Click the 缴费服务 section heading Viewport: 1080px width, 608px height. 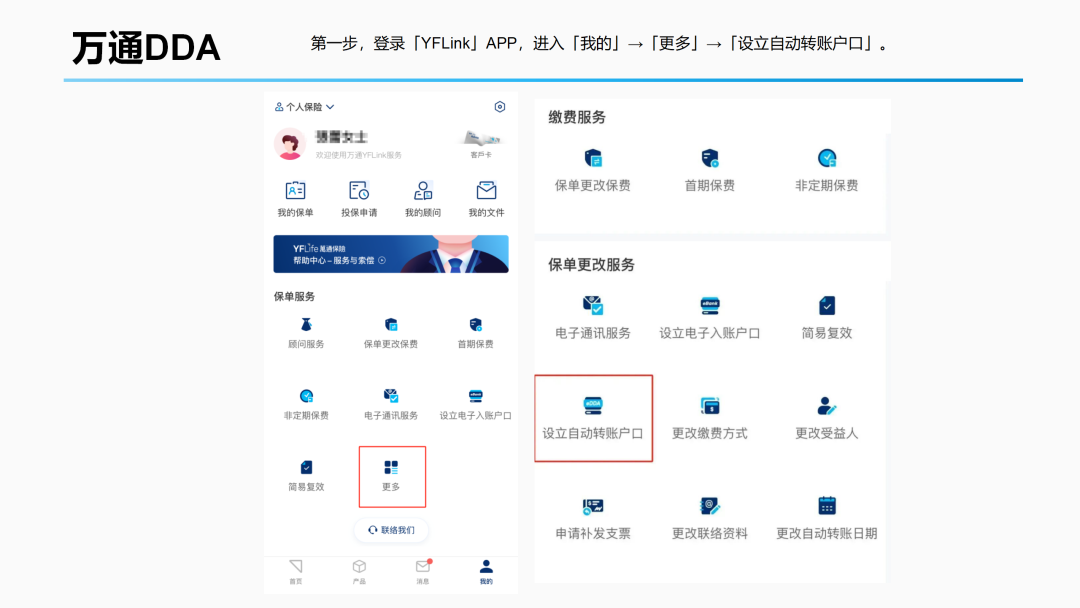tap(577, 117)
